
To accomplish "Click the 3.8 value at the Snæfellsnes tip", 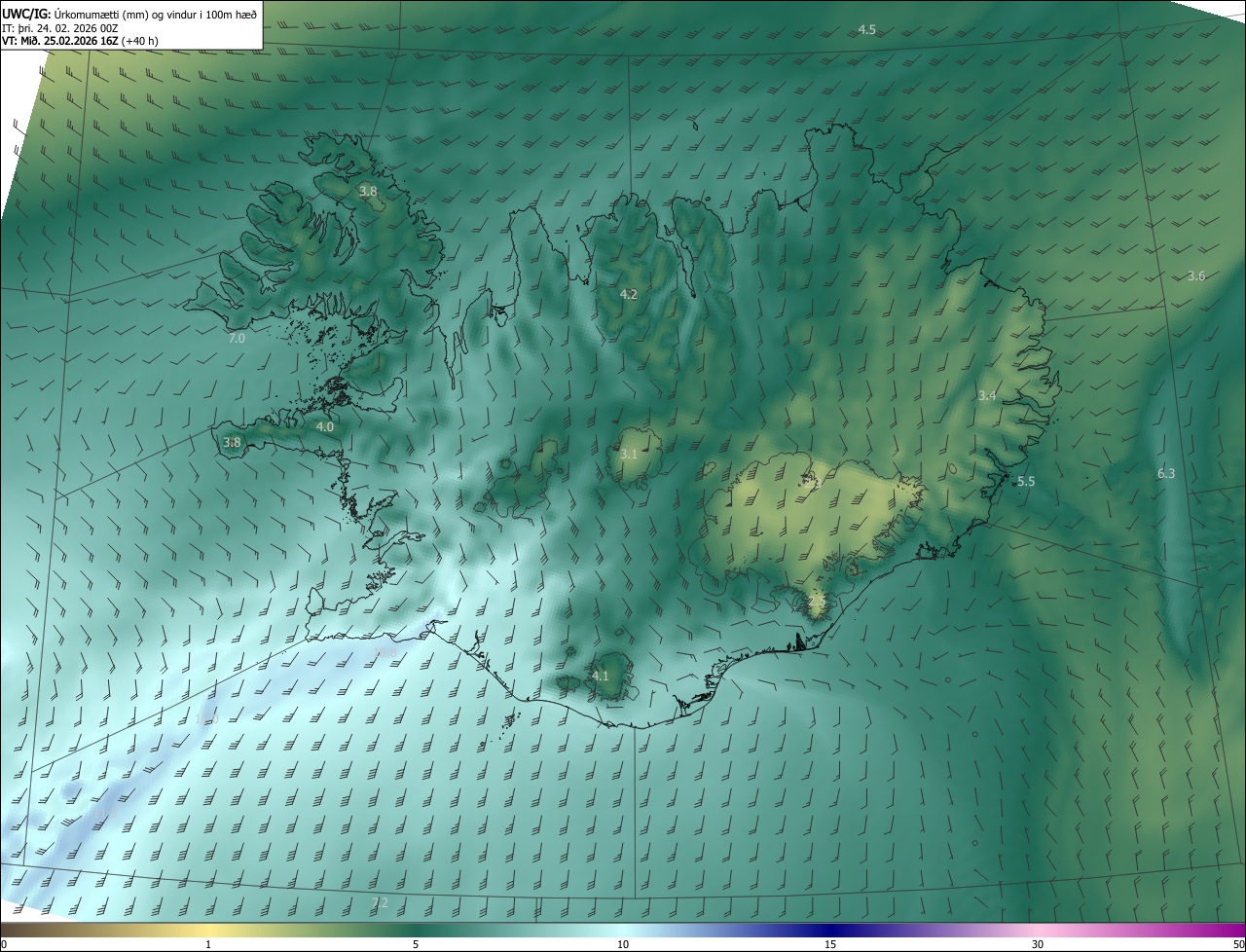I will 232,443.
